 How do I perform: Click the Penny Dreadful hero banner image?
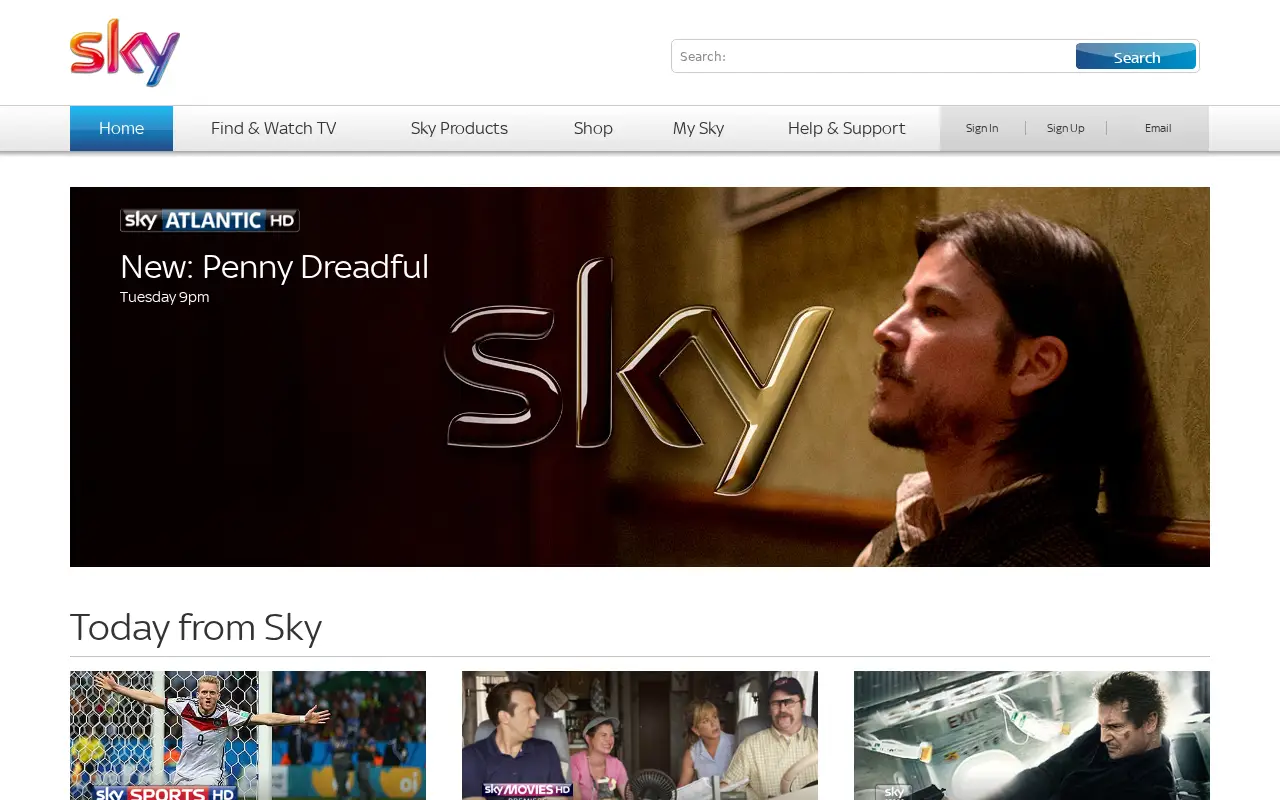(640, 377)
